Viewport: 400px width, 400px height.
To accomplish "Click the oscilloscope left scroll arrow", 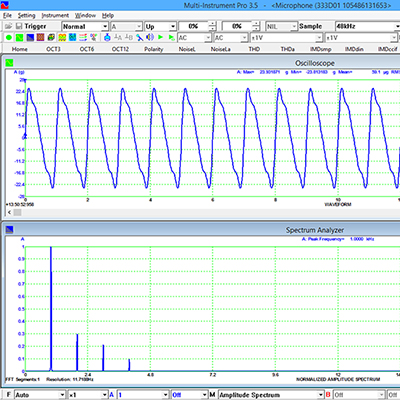I will (x=9, y=212).
